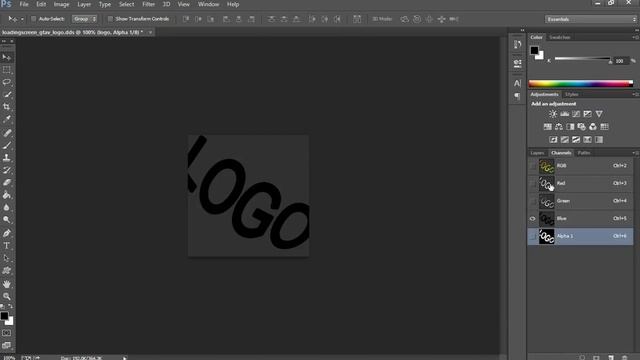Pick a color from the spectrum ramp
Screen dimensions: 640x360
[x=580, y=84]
